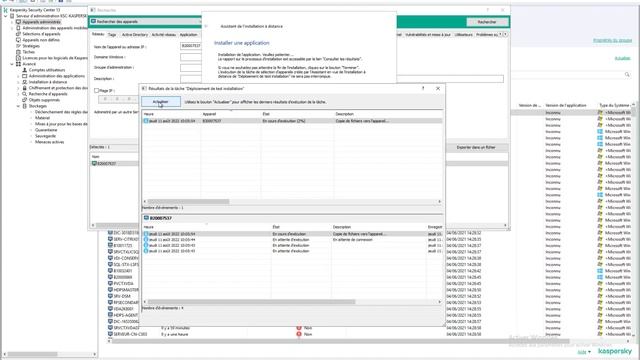This screenshot has height=360, width=640.
Task: Click red status icon on SERVEUR-CN-C503 row
Action: coord(299,334)
